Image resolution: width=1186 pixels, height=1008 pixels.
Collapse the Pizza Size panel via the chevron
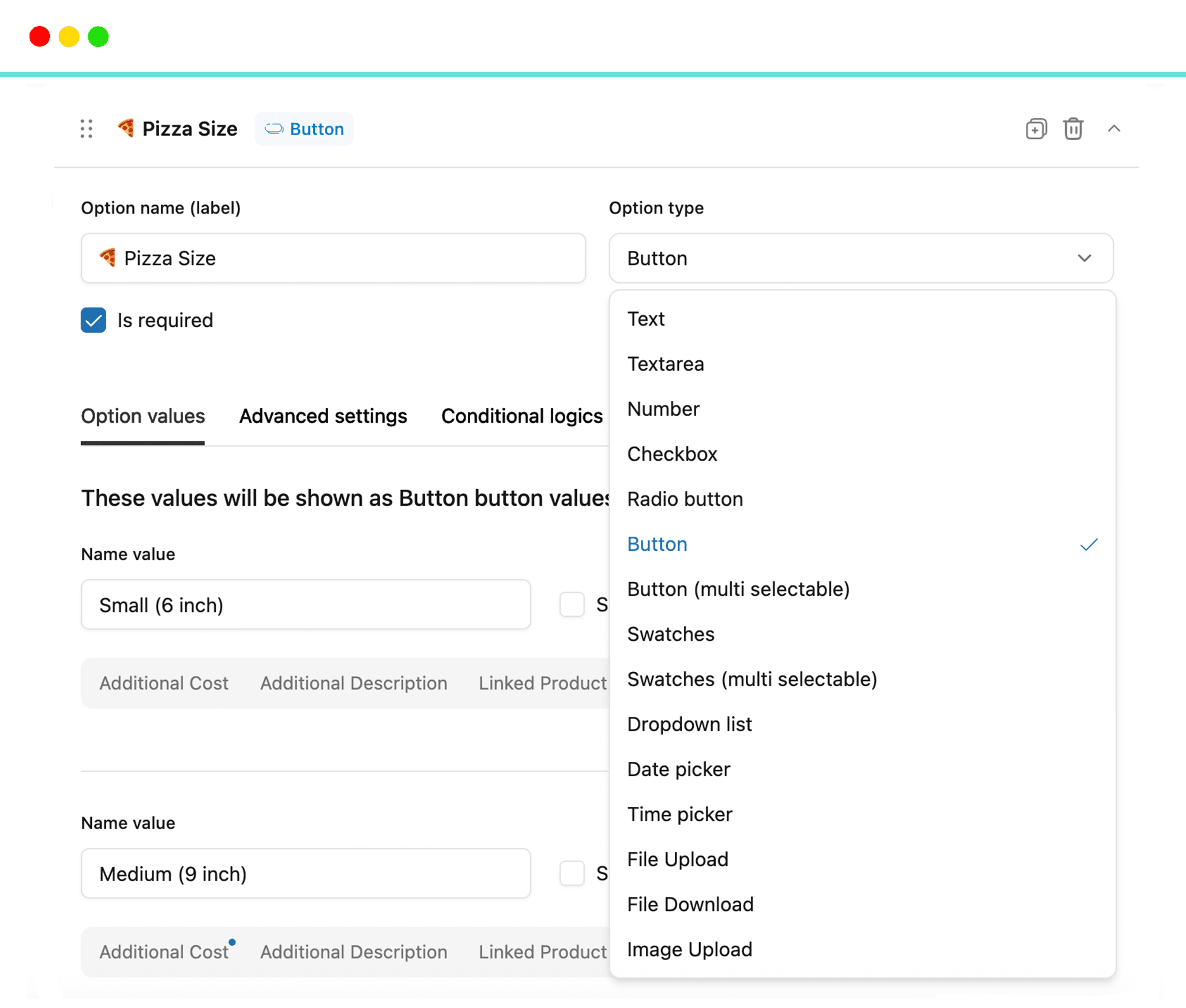click(x=1114, y=129)
